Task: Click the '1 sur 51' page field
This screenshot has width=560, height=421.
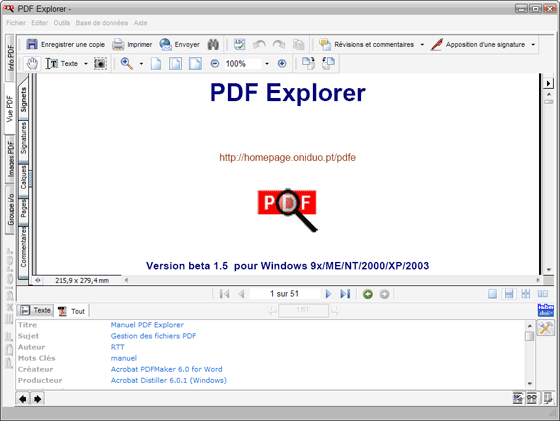Action: click(x=284, y=294)
